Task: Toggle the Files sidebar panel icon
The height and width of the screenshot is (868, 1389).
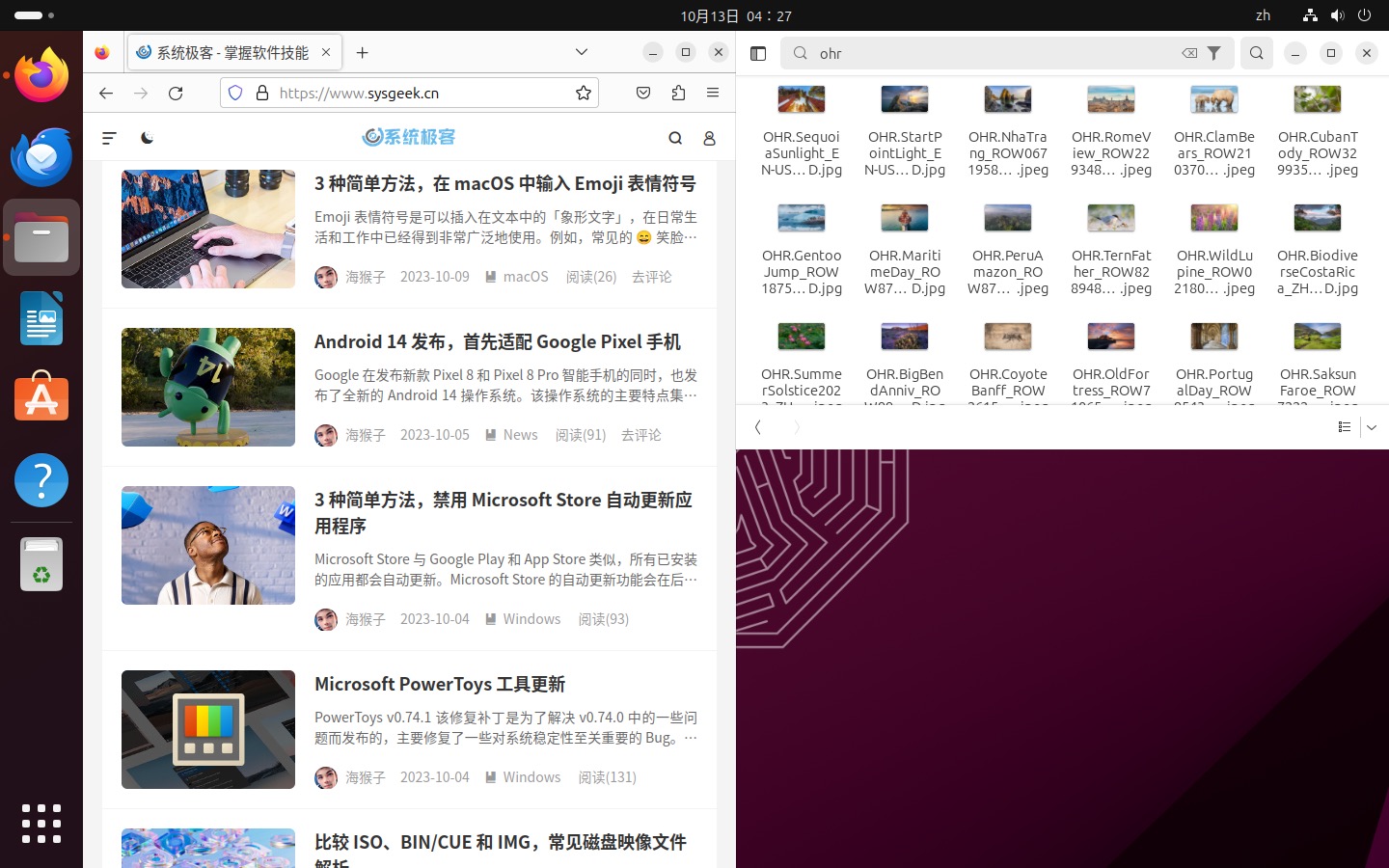Action: (x=758, y=53)
